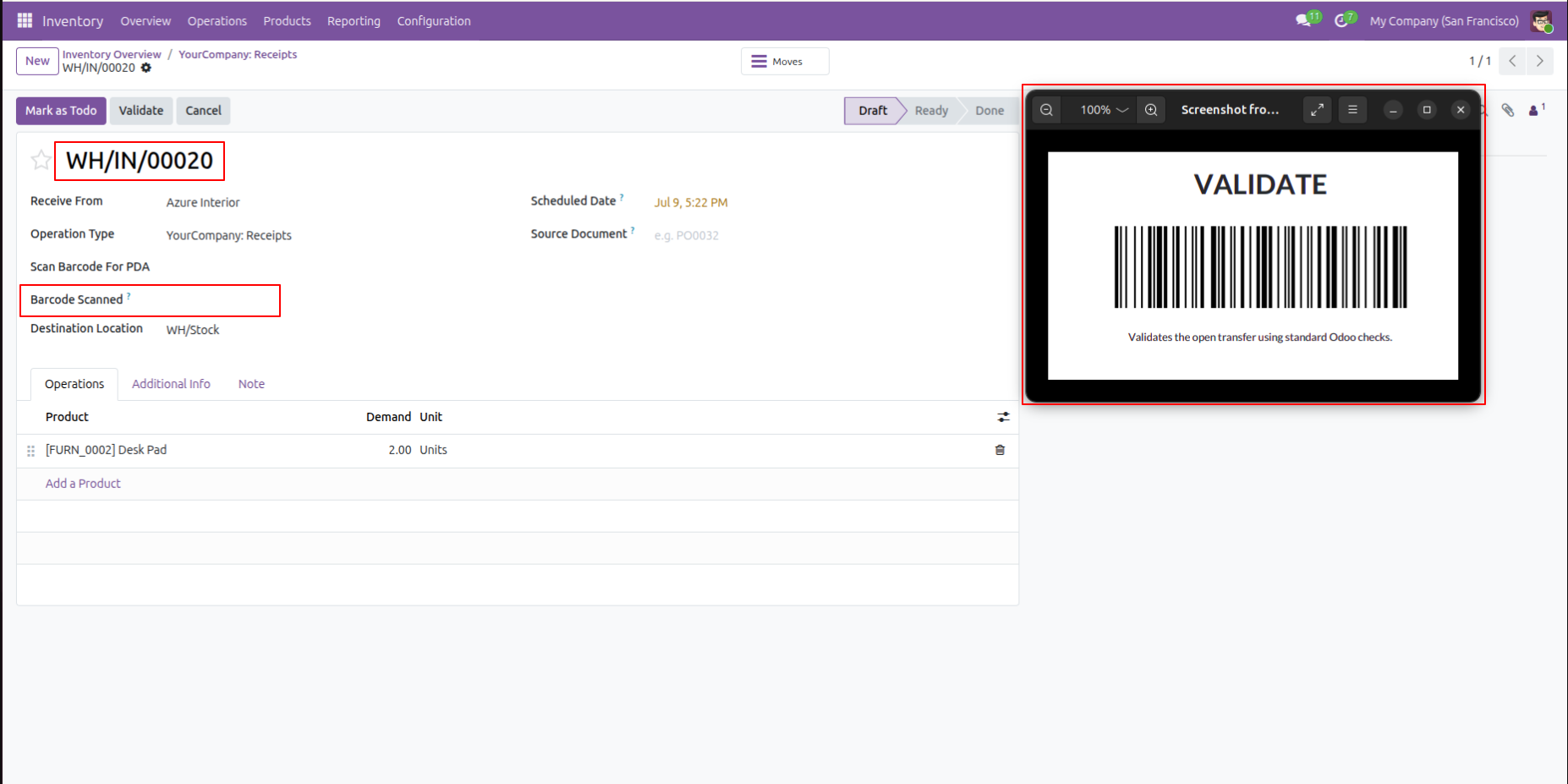
Task: Open the chat messages icon with badge 11
Action: point(1307,20)
